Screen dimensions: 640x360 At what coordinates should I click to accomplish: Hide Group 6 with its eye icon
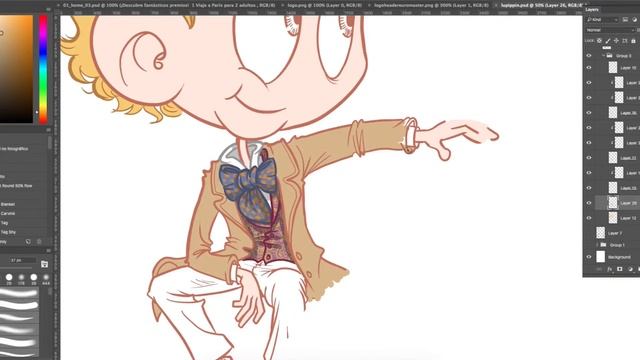point(589,56)
